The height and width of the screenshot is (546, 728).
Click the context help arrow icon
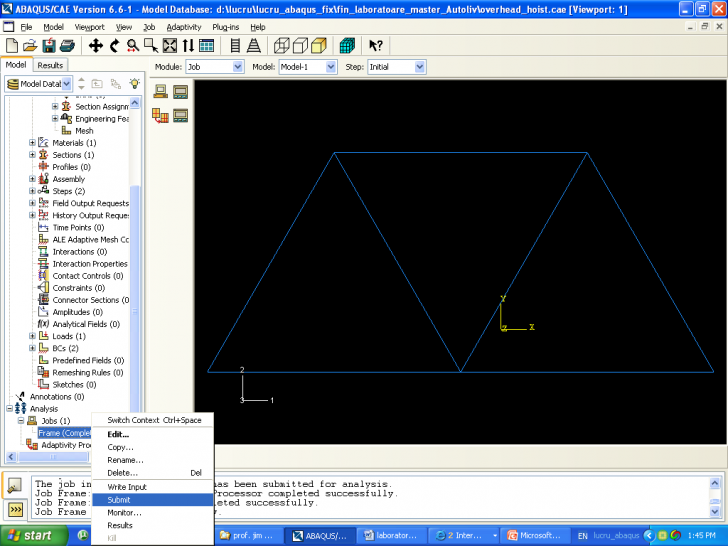coord(376,46)
